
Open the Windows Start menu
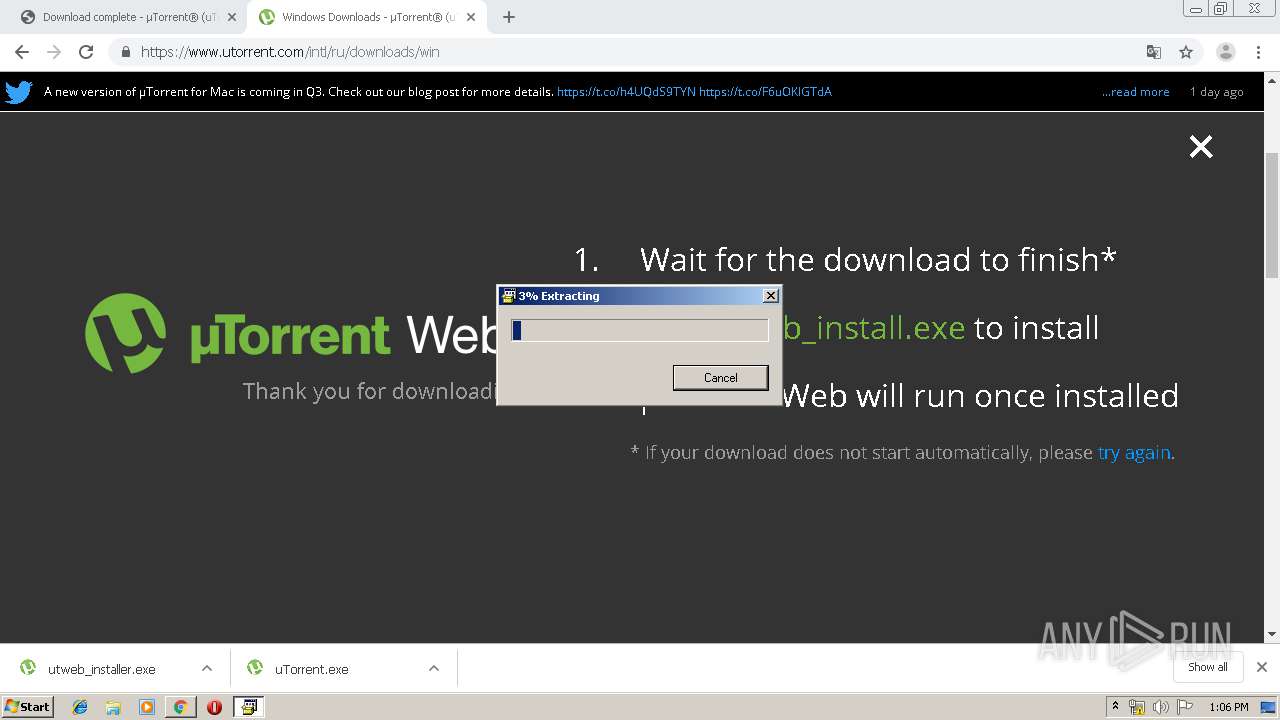[27, 707]
